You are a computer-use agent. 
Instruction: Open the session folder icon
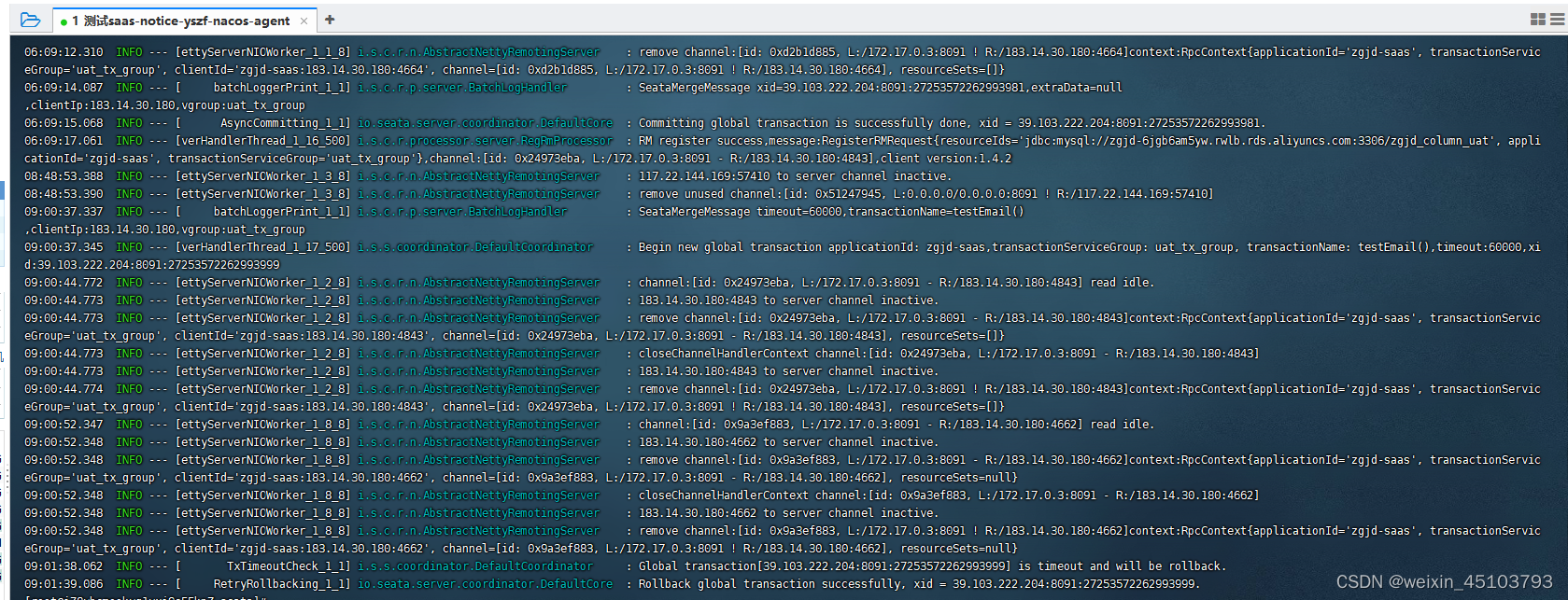tap(30, 20)
